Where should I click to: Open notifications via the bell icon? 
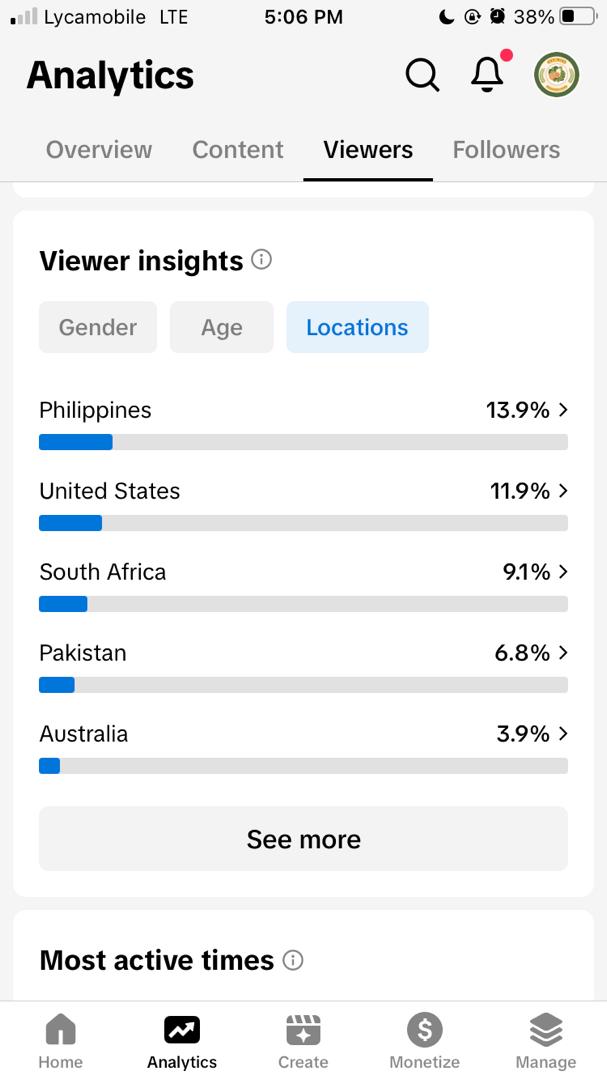coord(487,74)
